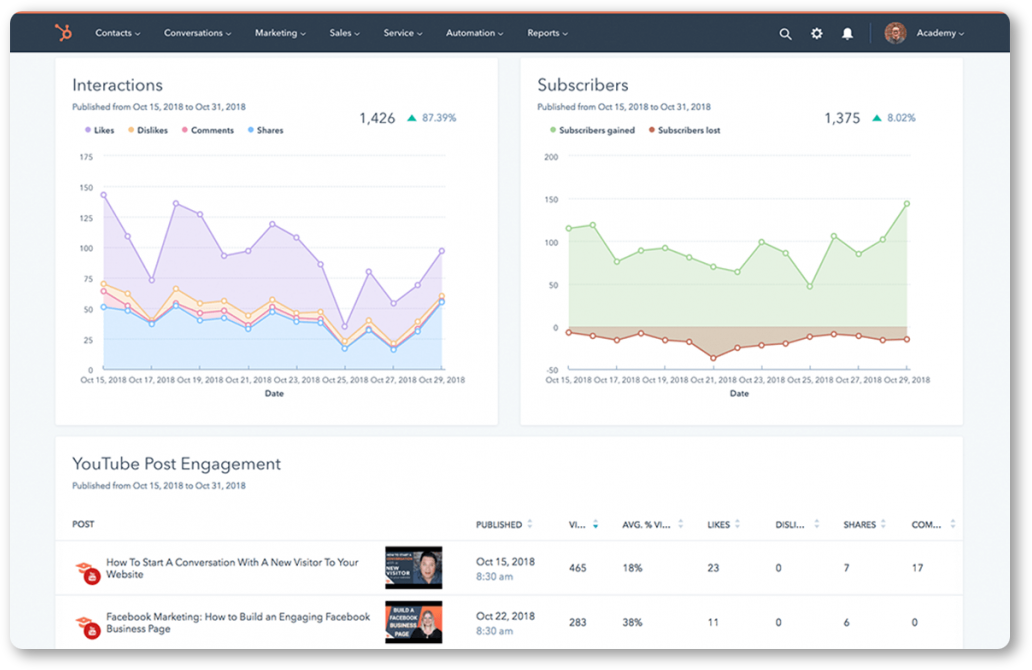Viewport: 1032px width, 670px height.
Task: Open the Contacts menu
Action: click(117, 33)
